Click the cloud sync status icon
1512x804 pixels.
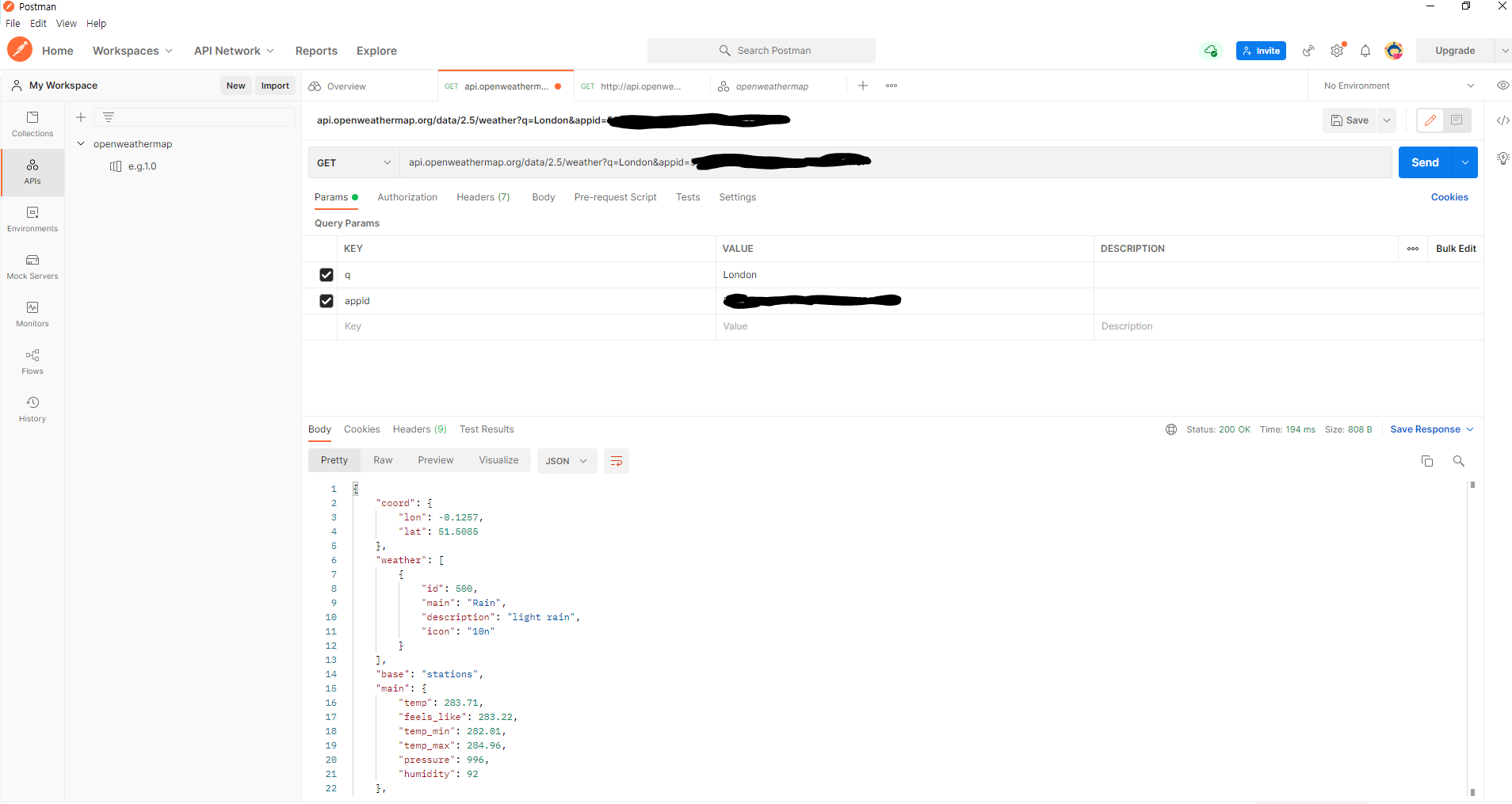(x=1210, y=51)
